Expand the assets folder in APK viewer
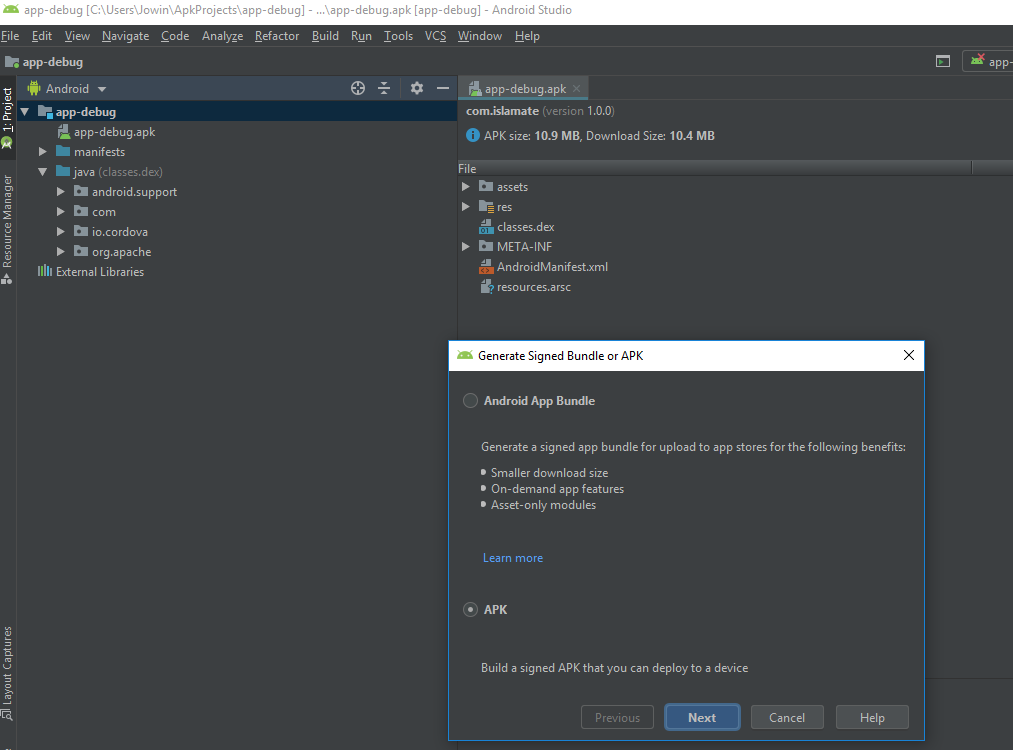Viewport: 1013px width, 750px height. coord(466,187)
